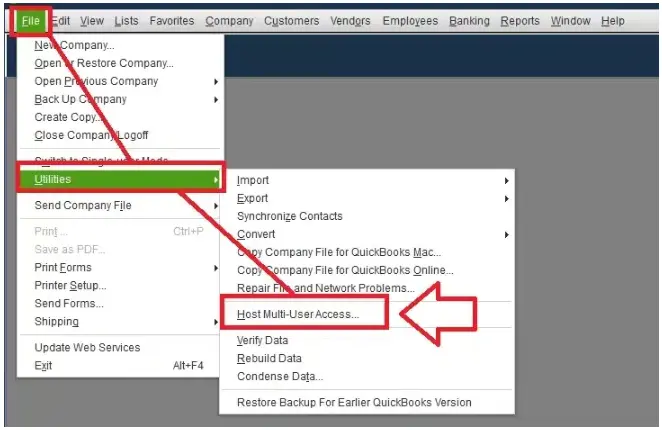Click Exit in File menu
This screenshot has height=430, width=662.
coord(120,365)
